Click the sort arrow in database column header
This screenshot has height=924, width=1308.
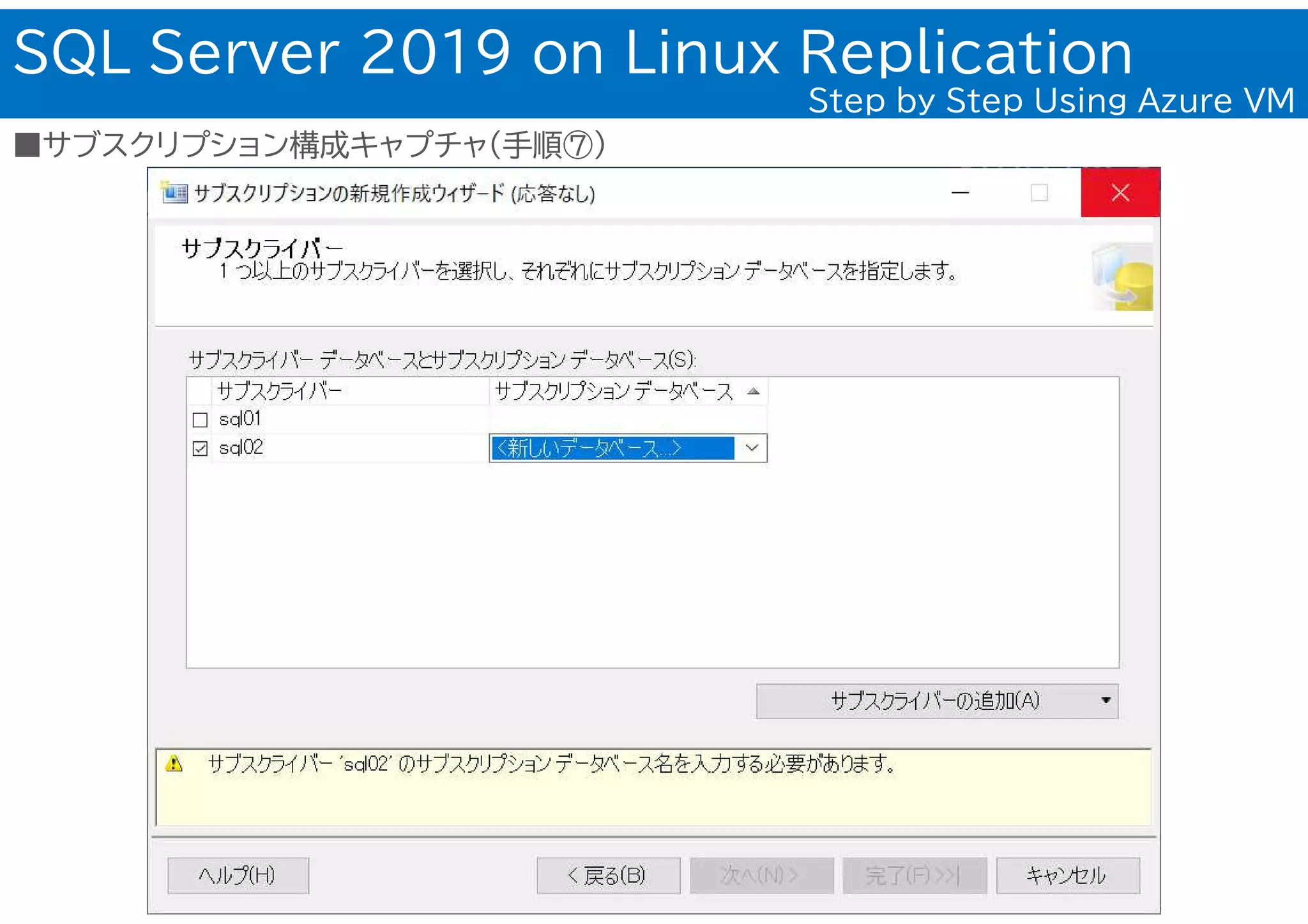point(754,391)
